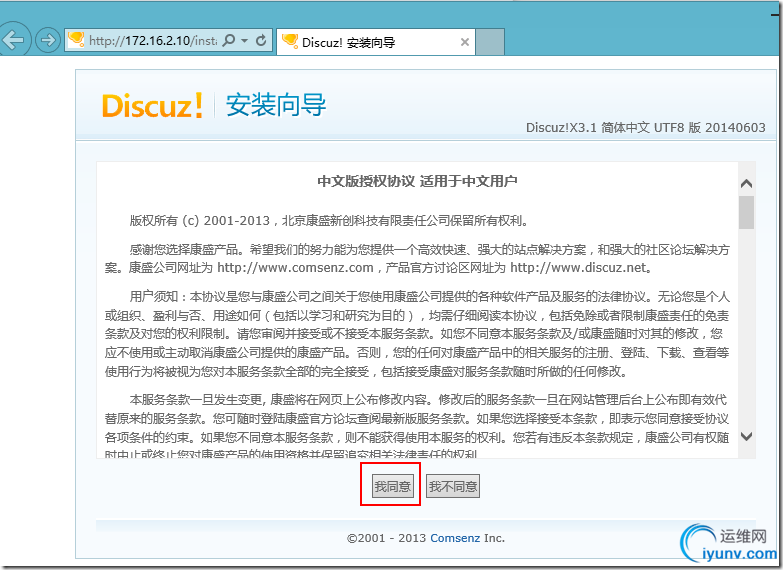Click the 中文版授权协议 适用于中文用户 title
The height and width of the screenshot is (570, 783).
pyautogui.click(x=417, y=181)
